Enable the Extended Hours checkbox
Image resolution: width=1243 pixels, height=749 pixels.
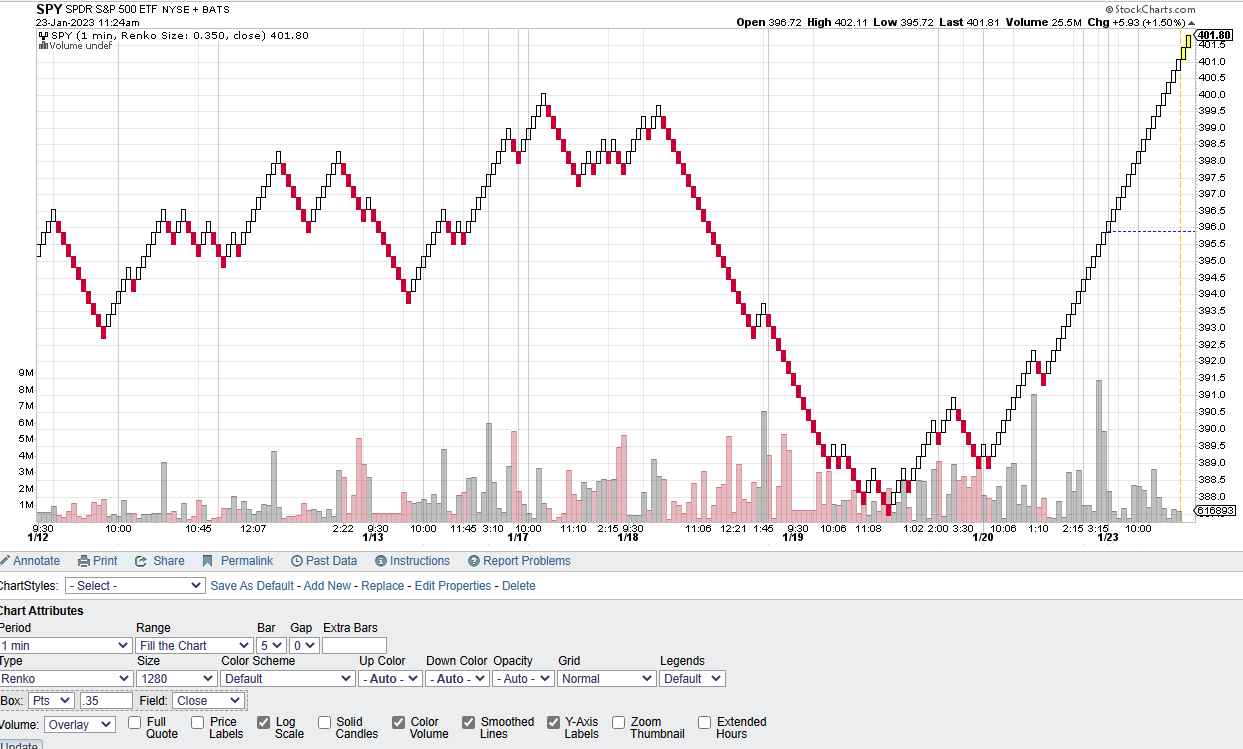click(705, 722)
